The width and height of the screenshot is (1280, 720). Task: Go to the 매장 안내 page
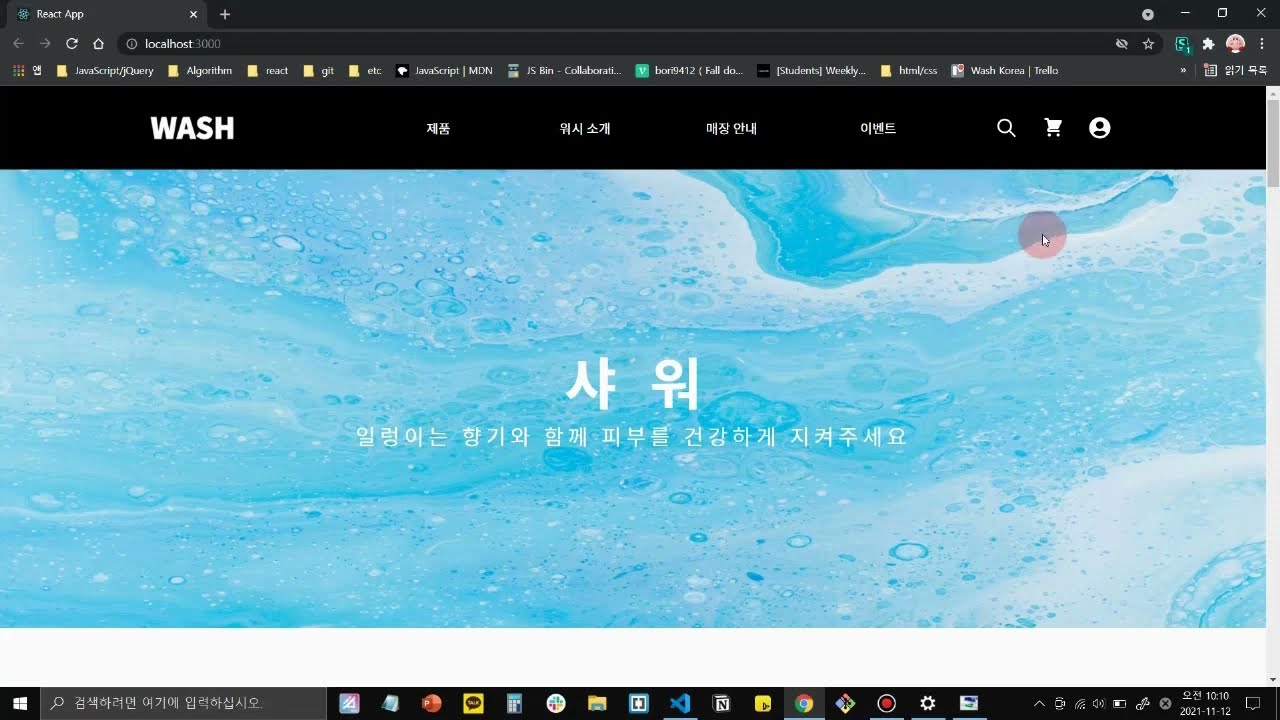[731, 129]
